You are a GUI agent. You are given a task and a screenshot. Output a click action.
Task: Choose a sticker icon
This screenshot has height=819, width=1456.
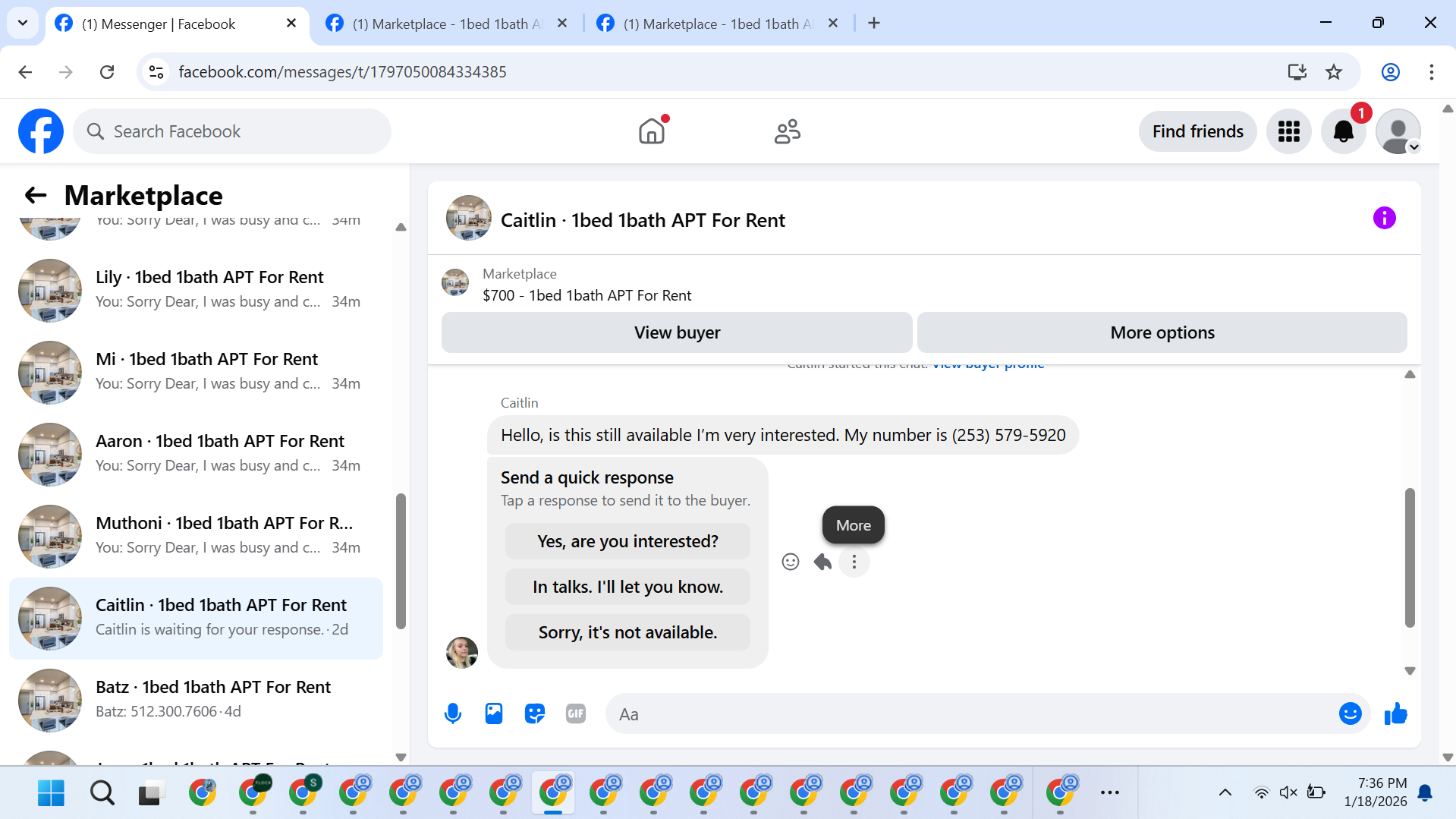coord(535,713)
